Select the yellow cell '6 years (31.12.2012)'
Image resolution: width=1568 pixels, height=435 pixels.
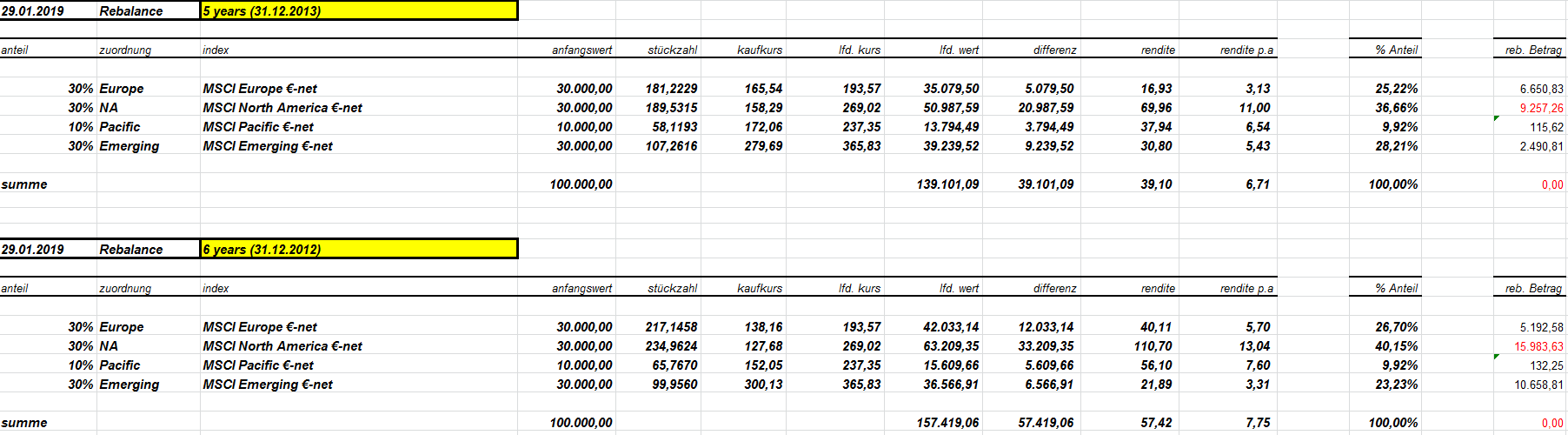click(x=359, y=249)
